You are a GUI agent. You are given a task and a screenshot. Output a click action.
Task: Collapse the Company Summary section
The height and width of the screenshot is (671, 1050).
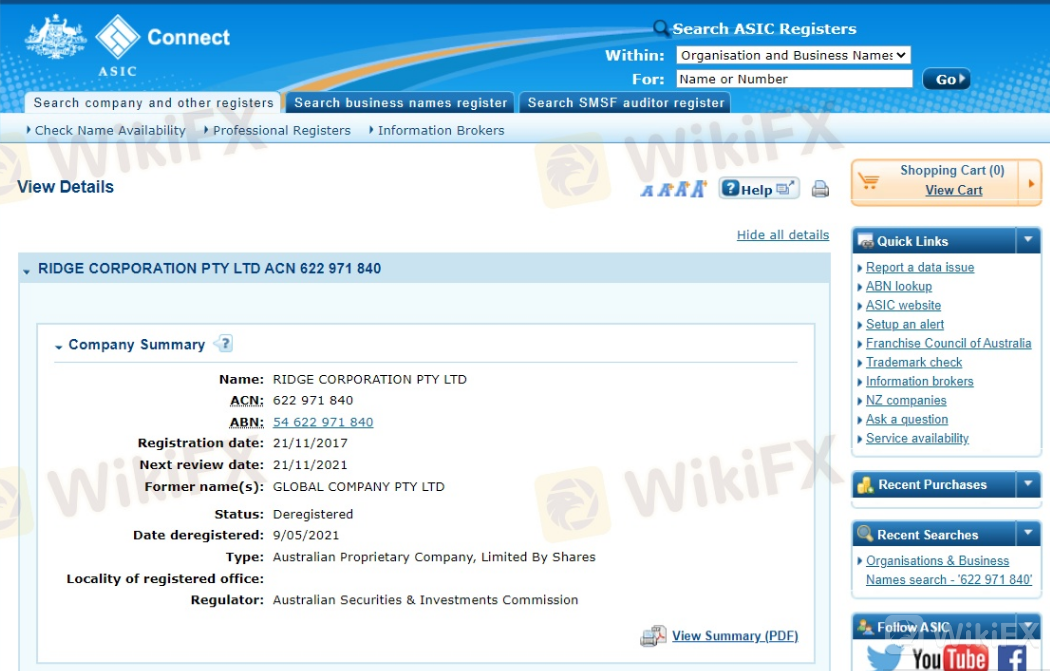tap(59, 346)
